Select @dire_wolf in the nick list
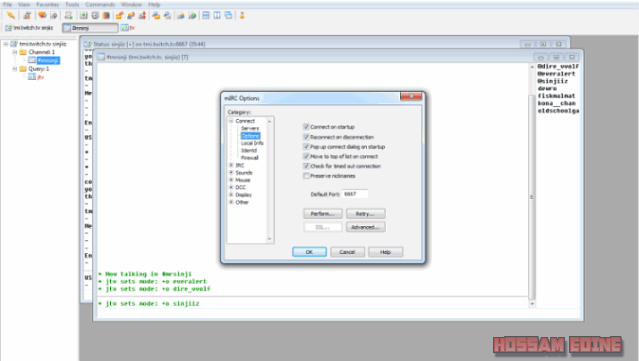This screenshot has height=361, width=639. (558, 66)
